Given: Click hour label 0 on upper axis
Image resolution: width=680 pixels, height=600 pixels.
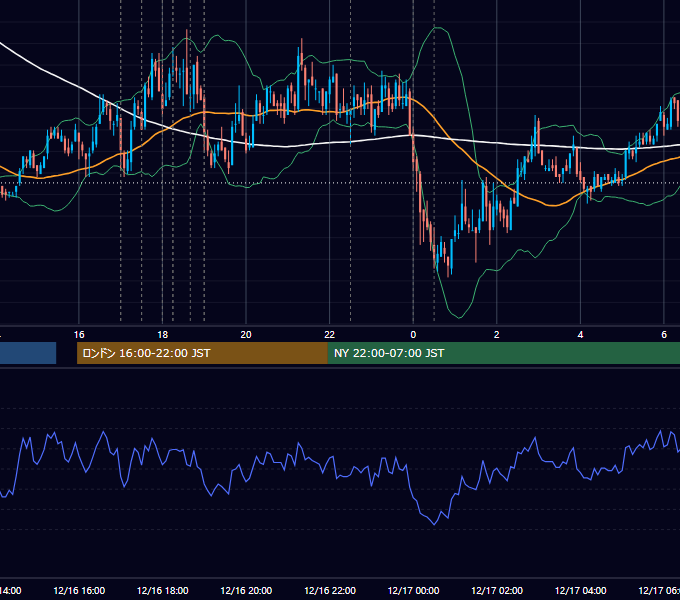Looking at the screenshot, I should click(413, 335).
